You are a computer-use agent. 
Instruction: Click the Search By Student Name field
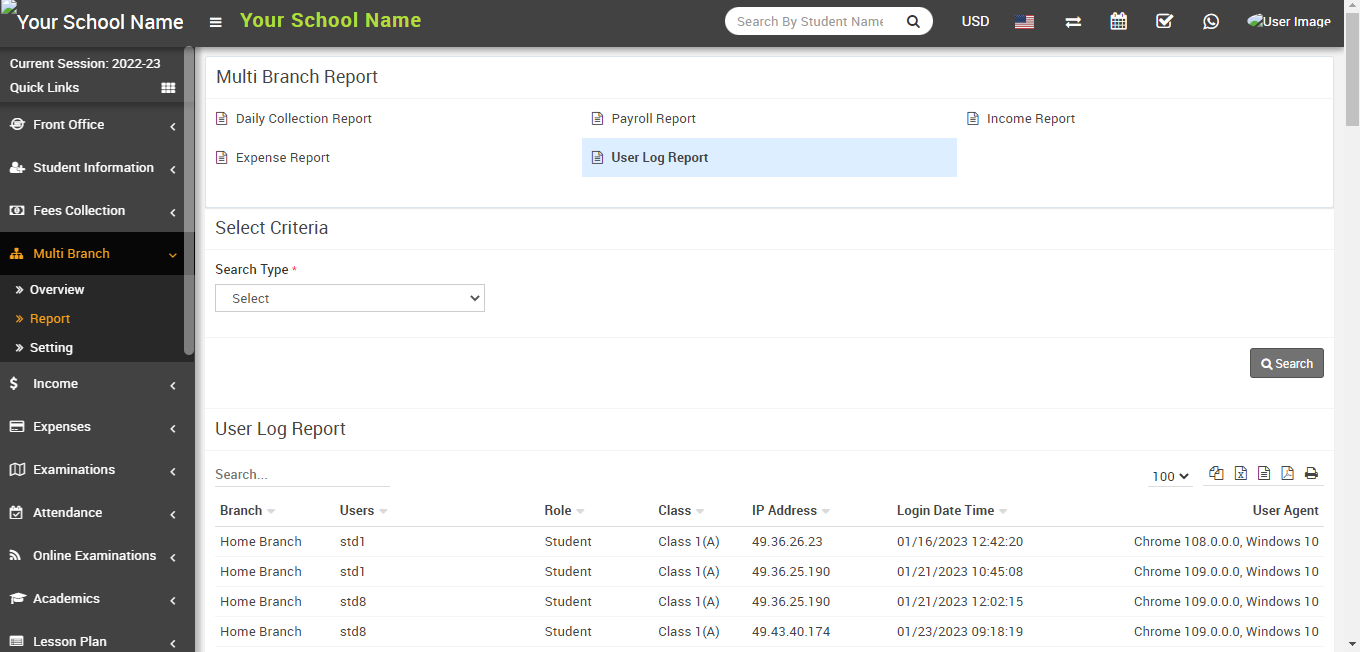pyautogui.click(x=812, y=21)
